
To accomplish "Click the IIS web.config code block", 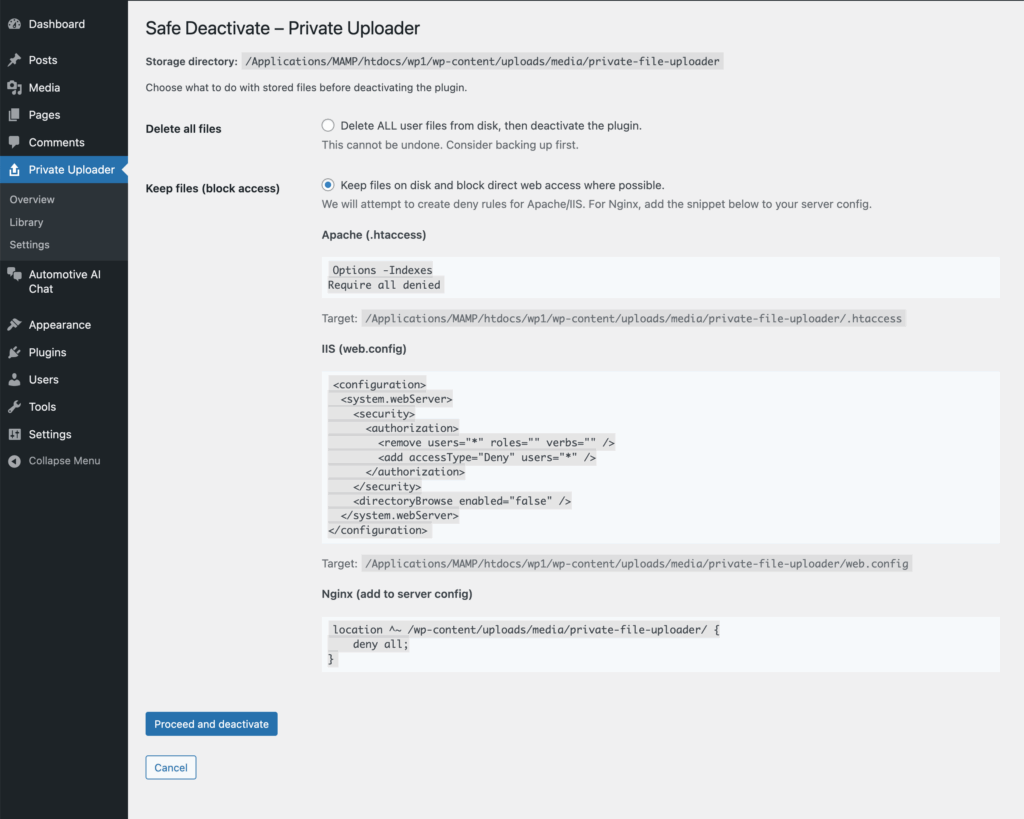I will (x=660, y=457).
